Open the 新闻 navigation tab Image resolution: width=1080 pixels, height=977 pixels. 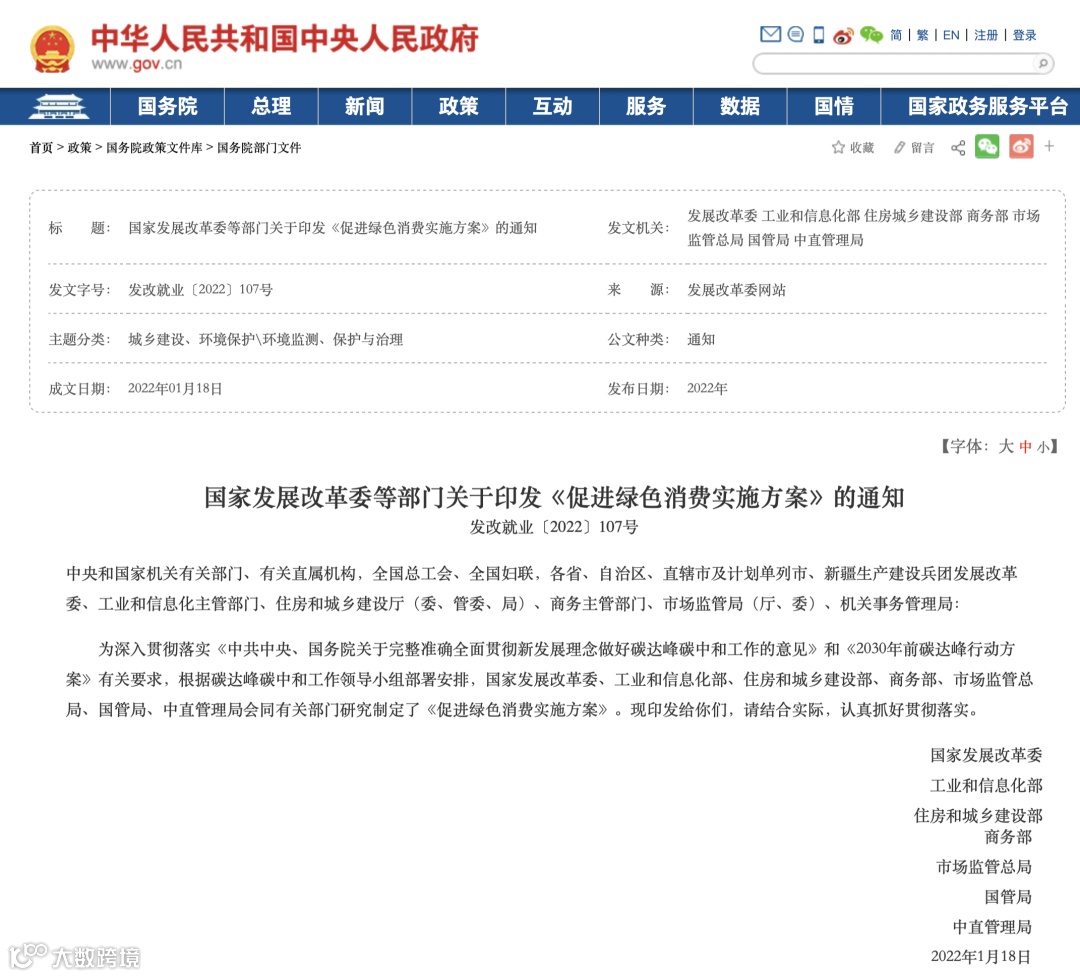365,107
